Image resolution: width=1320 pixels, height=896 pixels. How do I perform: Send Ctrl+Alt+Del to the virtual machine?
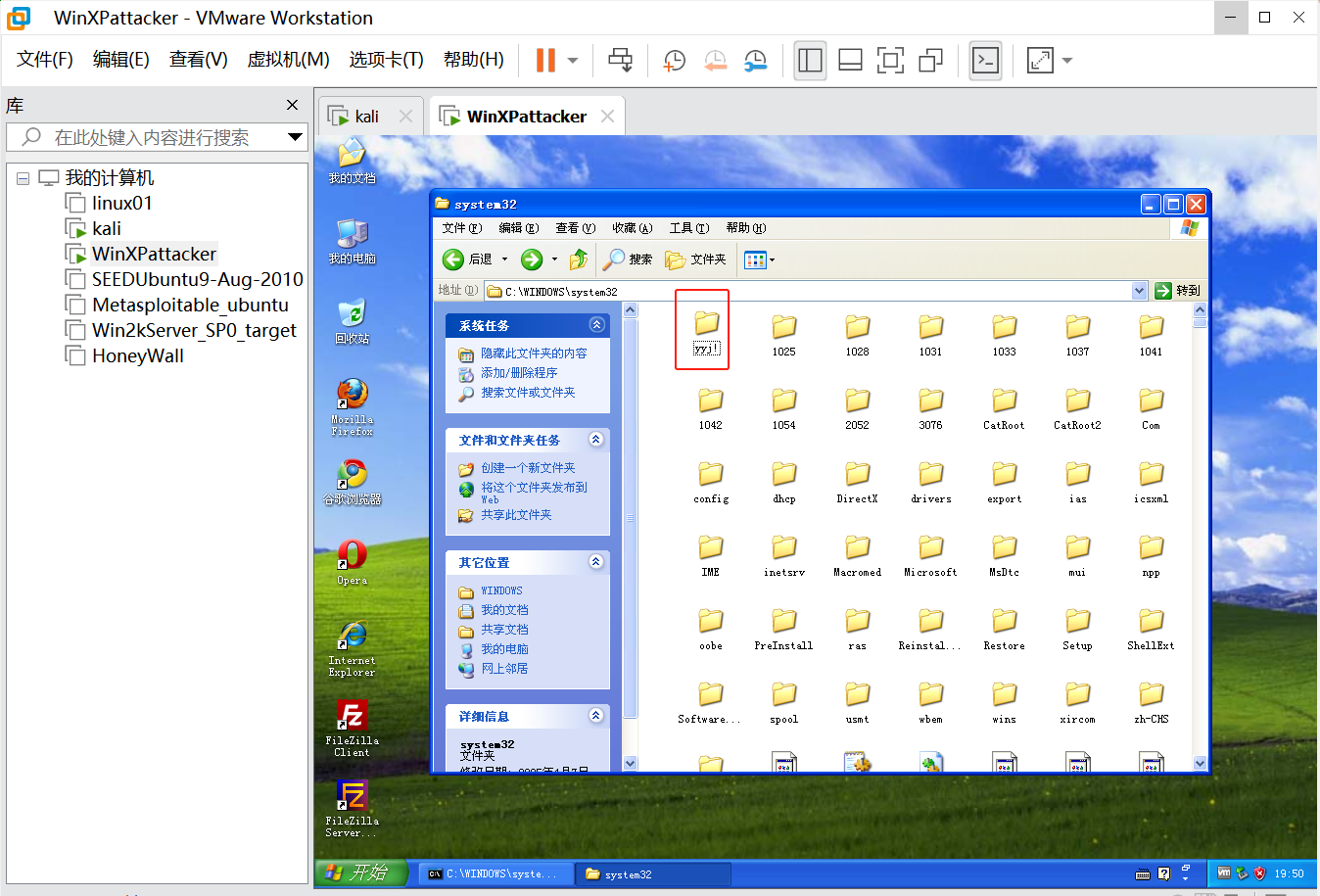pos(620,60)
